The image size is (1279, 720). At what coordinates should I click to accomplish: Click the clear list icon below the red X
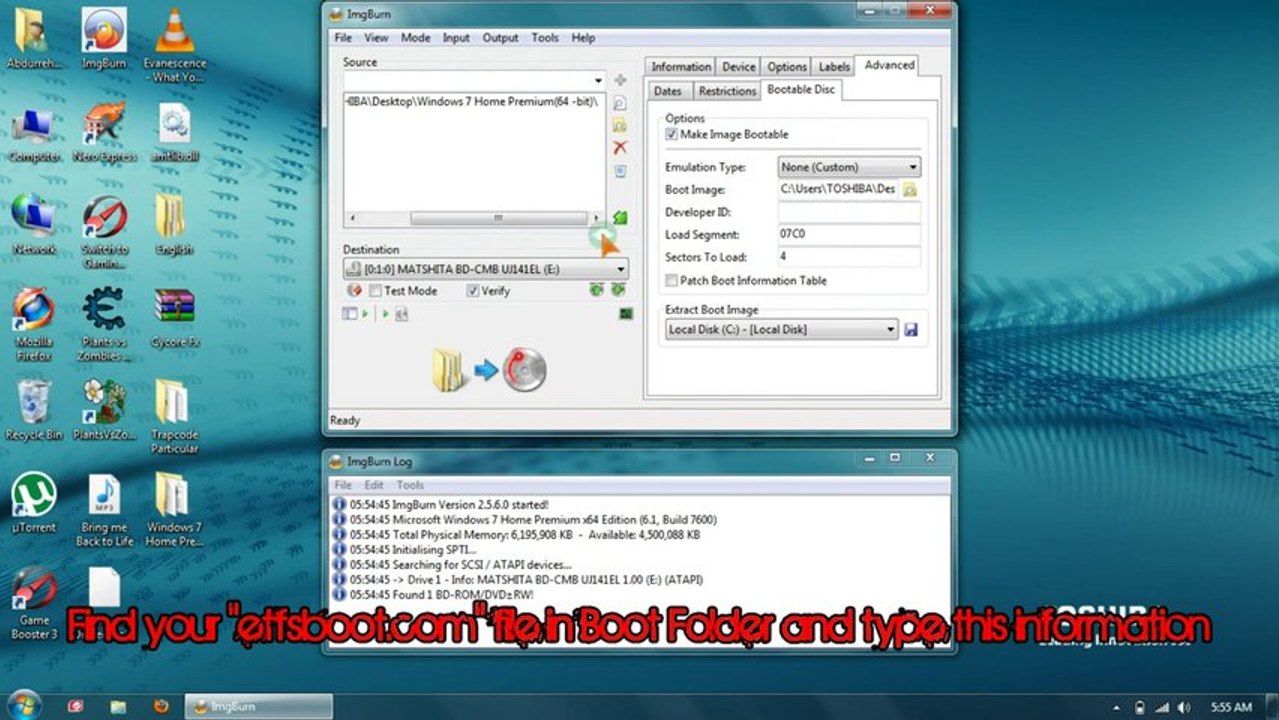(x=620, y=171)
